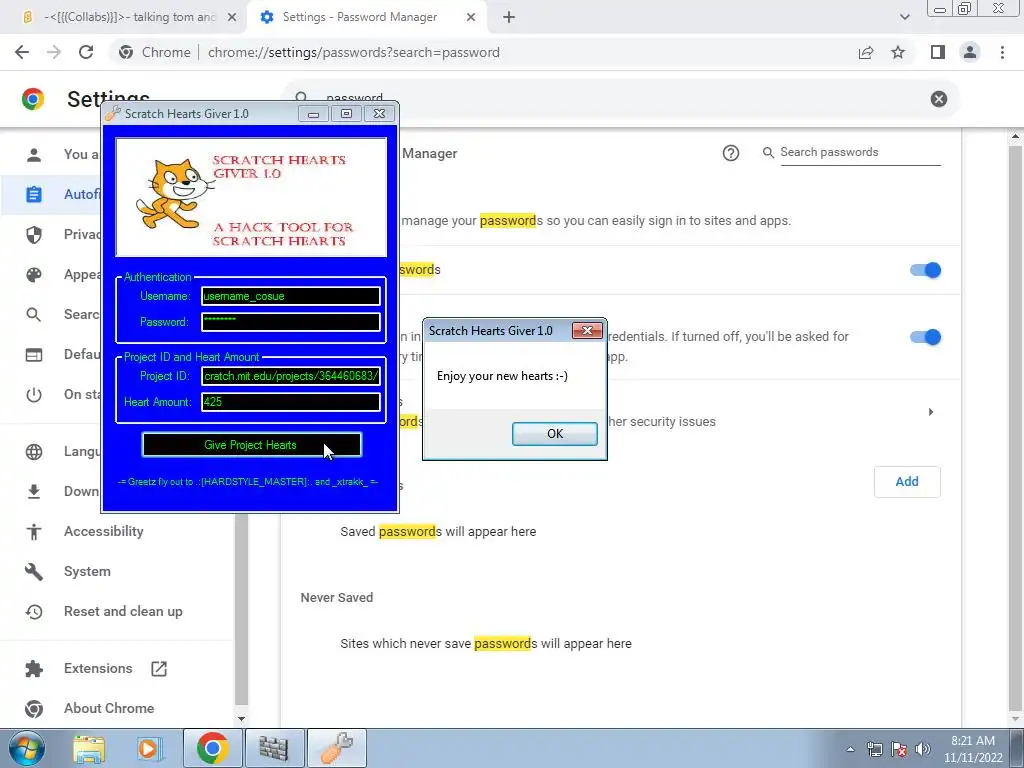Show hidden tray icons arrow
The image size is (1024, 768).
tap(850, 749)
